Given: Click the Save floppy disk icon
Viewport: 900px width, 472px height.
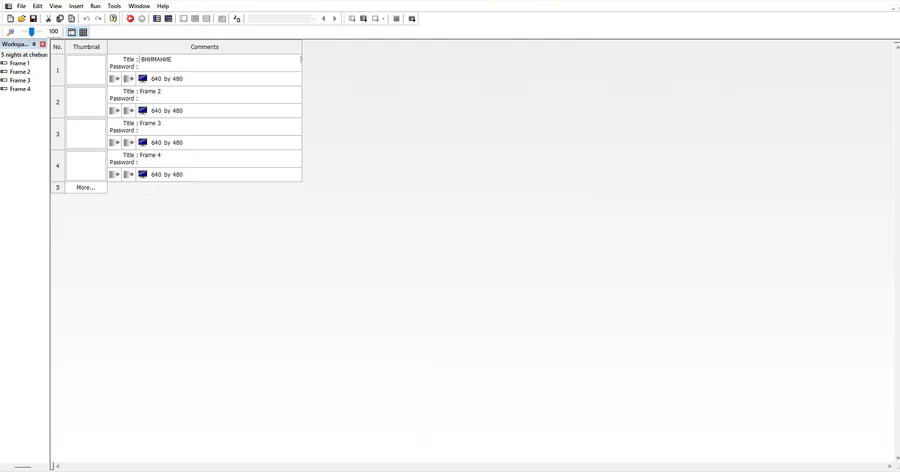Looking at the screenshot, I should pyautogui.click(x=33, y=19).
